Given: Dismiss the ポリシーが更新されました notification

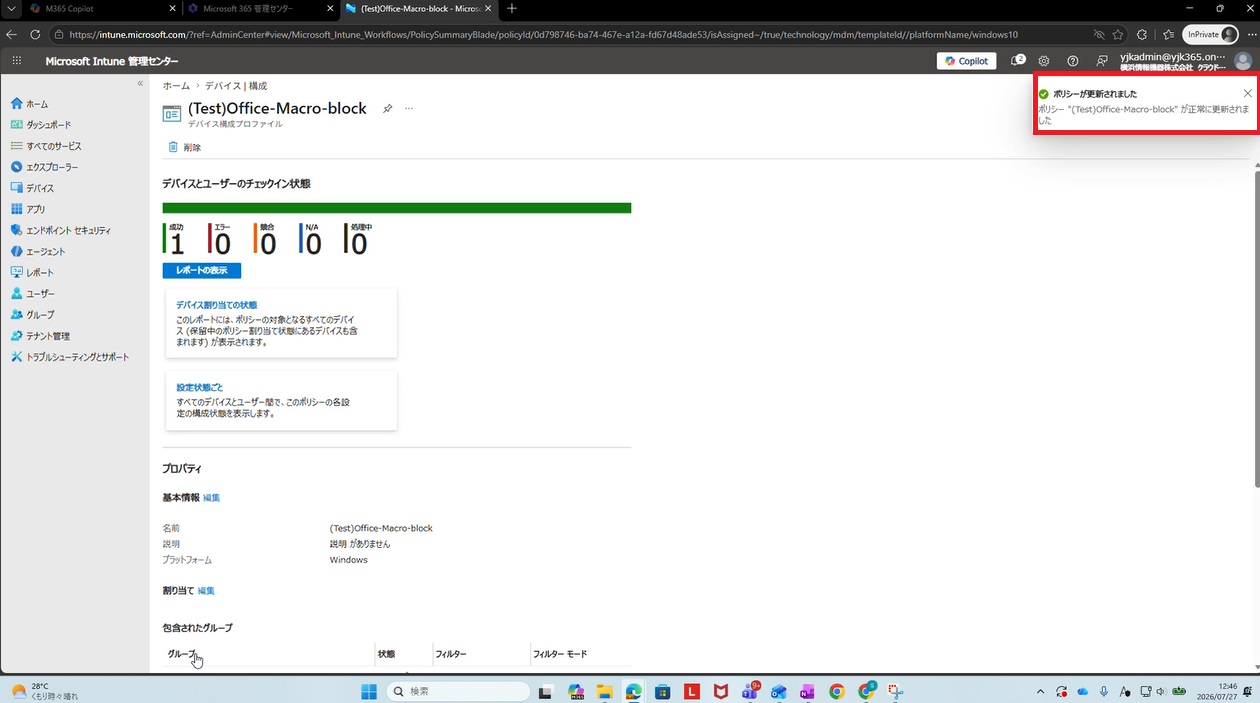Looking at the screenshot, I should 1248,93.
